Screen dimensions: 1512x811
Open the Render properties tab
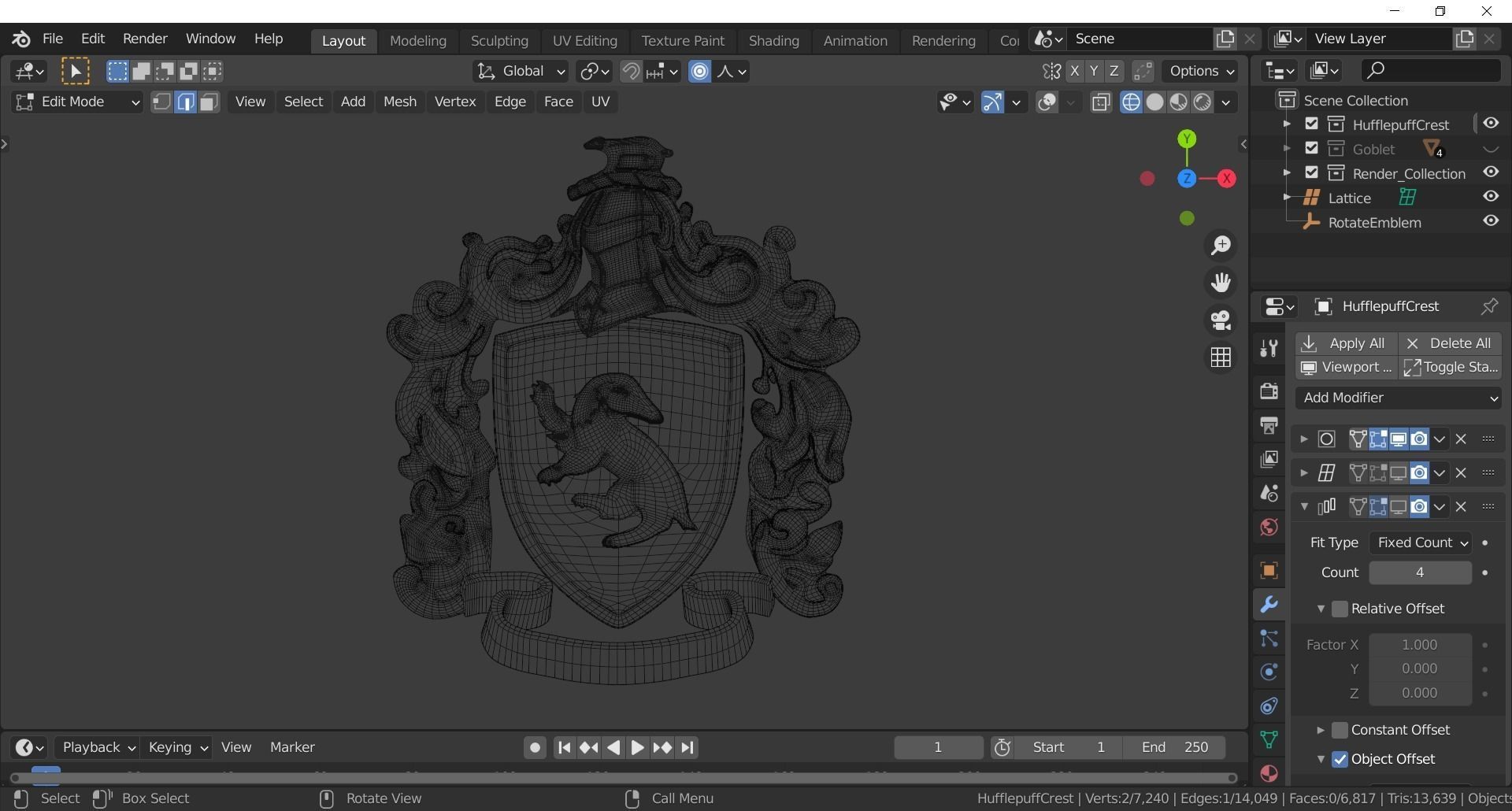(1269, 391)
